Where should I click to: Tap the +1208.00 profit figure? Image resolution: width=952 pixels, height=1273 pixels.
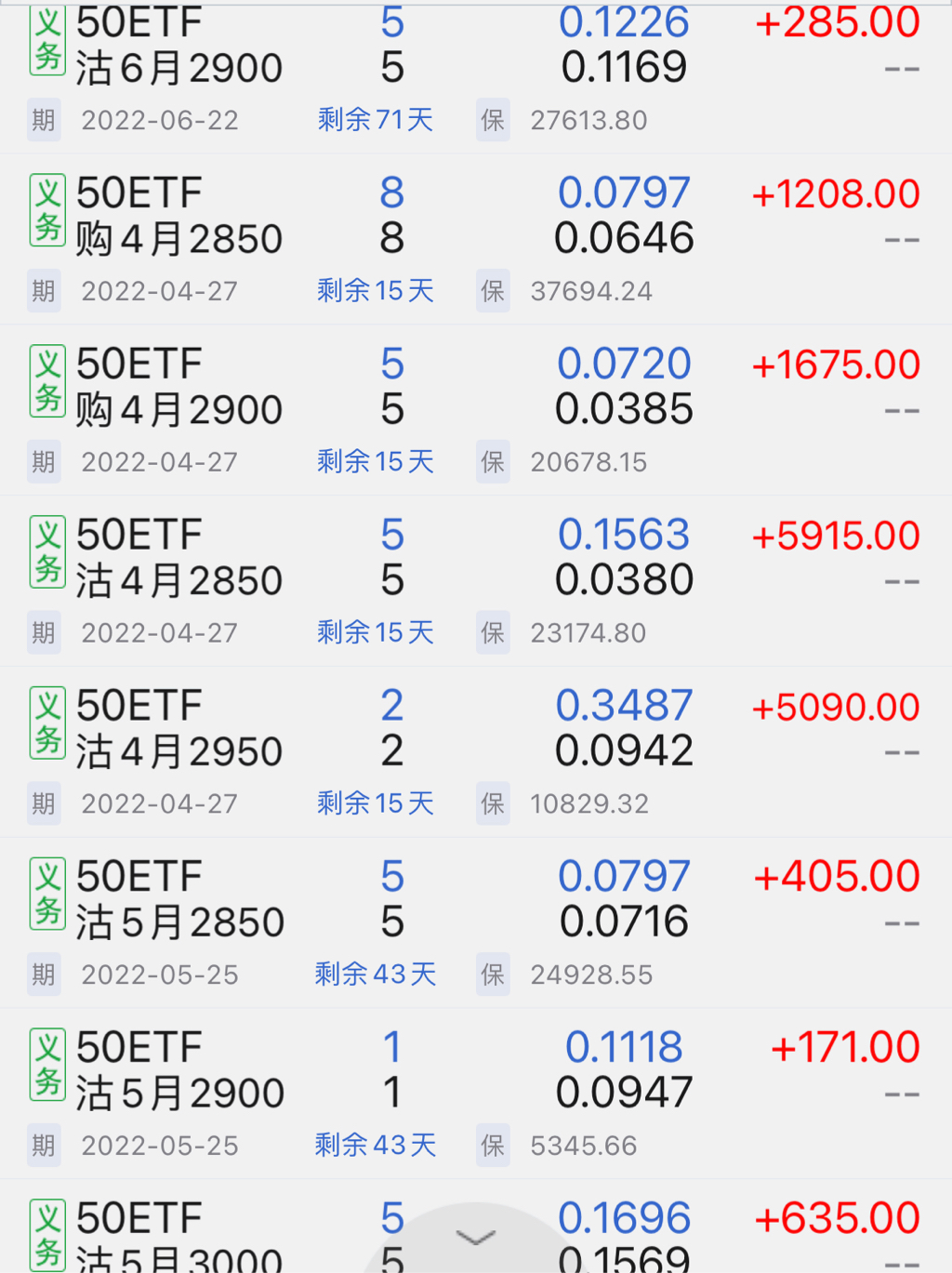[836, 194]
